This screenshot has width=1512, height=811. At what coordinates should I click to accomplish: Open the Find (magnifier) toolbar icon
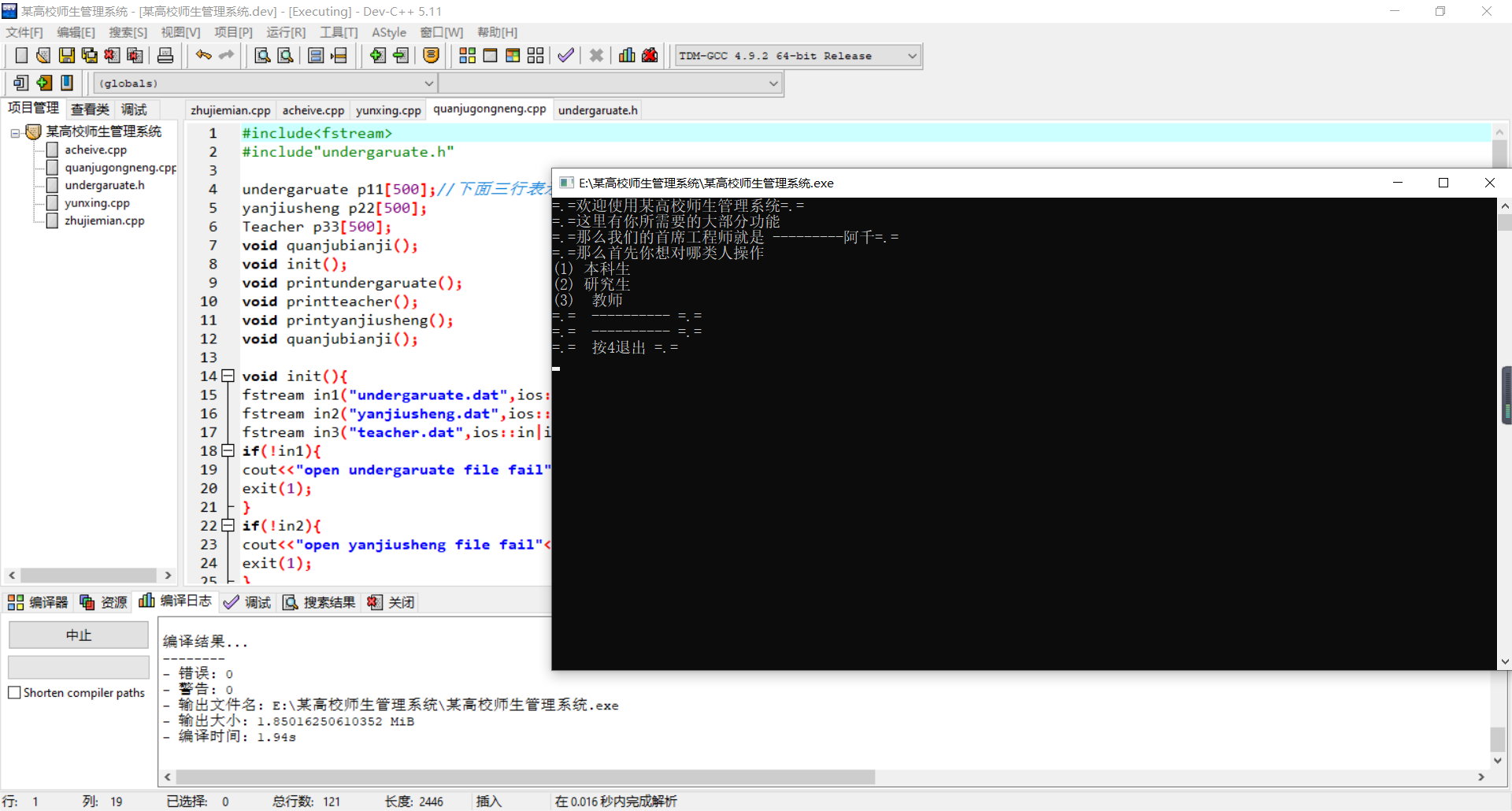tap(262, 55)
